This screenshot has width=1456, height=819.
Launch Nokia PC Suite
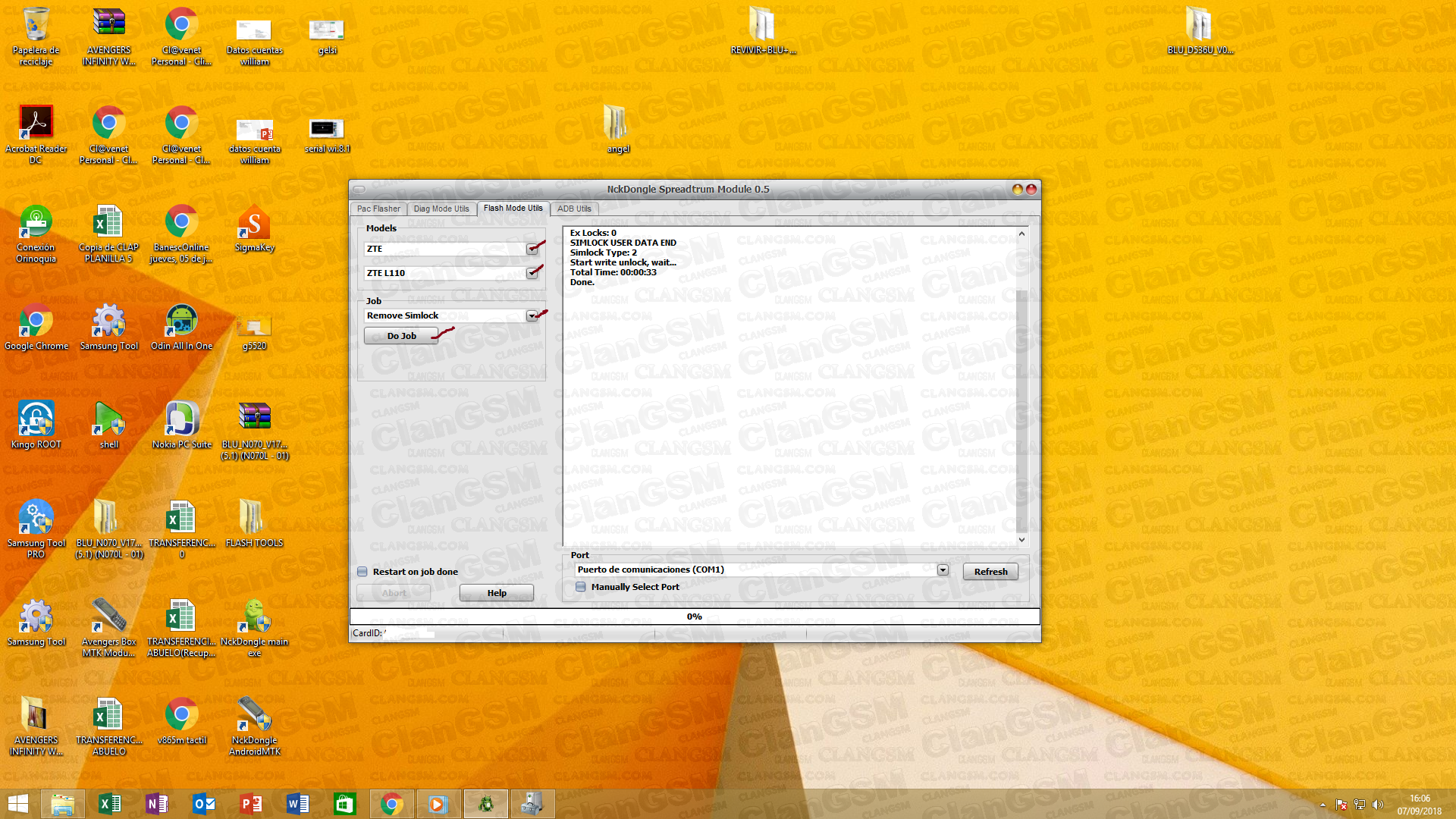point(181,426)
